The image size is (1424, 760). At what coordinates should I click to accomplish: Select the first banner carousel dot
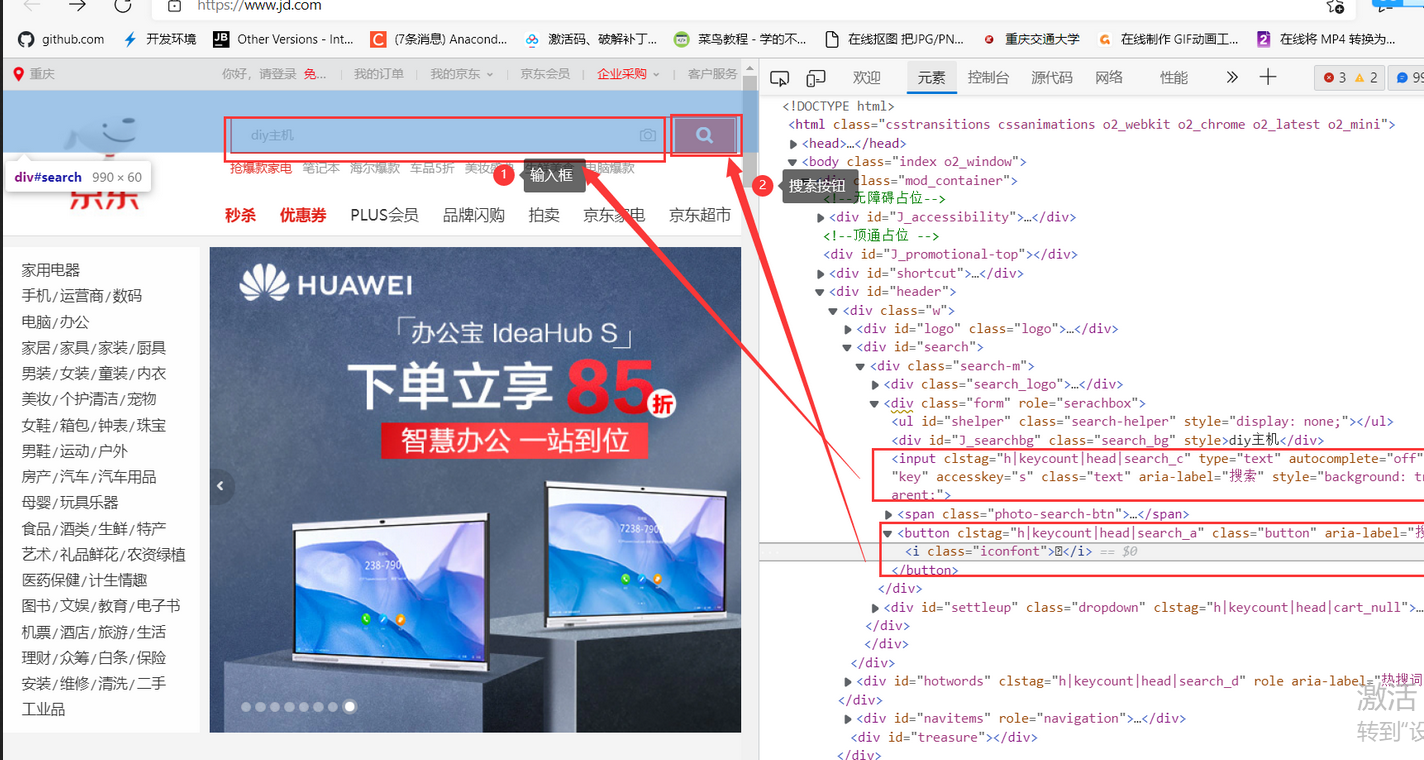pos(247,706)
